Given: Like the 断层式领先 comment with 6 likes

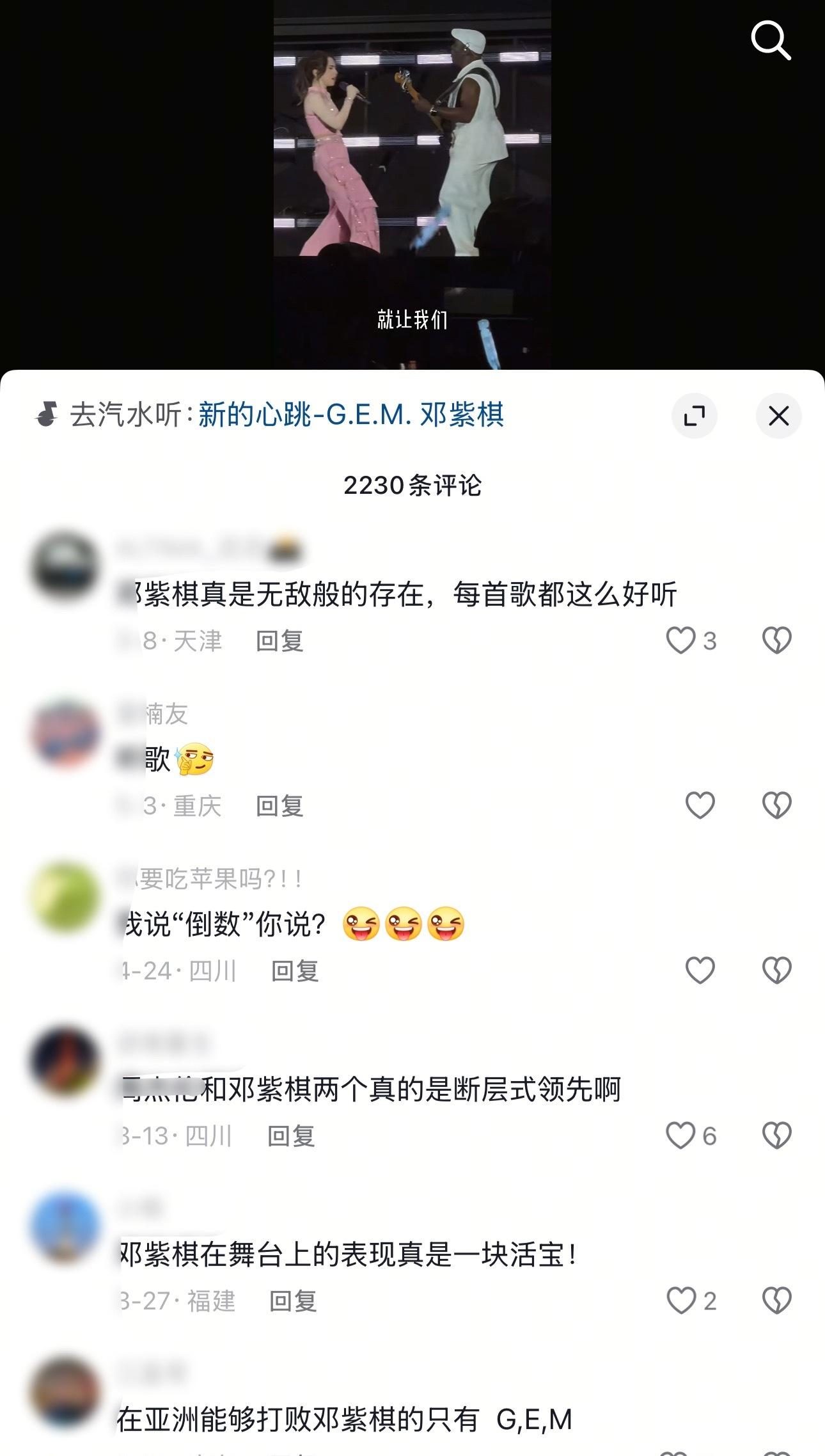Looking at the screenshot, I should click(x=680, y=1136).
